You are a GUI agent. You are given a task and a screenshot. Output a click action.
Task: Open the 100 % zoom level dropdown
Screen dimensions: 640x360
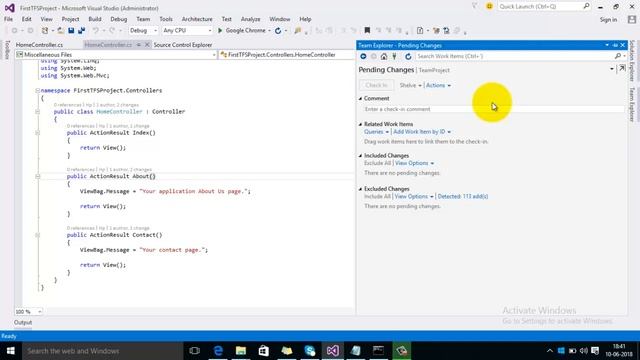[x=28, y=312]
